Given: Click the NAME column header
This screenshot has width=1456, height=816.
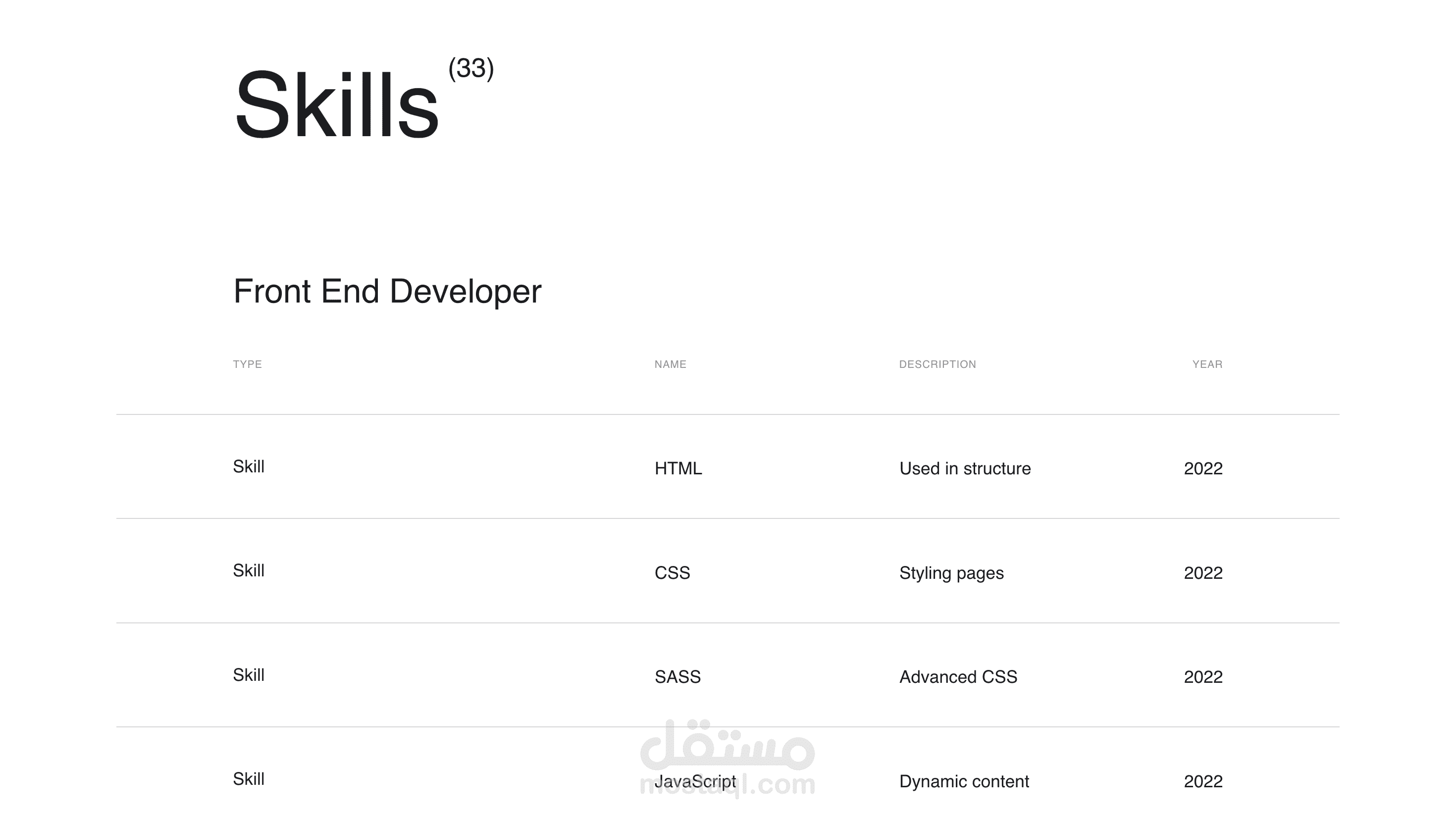Looking at the screenshot, I should pyautogui.click(x=671, y=364).
